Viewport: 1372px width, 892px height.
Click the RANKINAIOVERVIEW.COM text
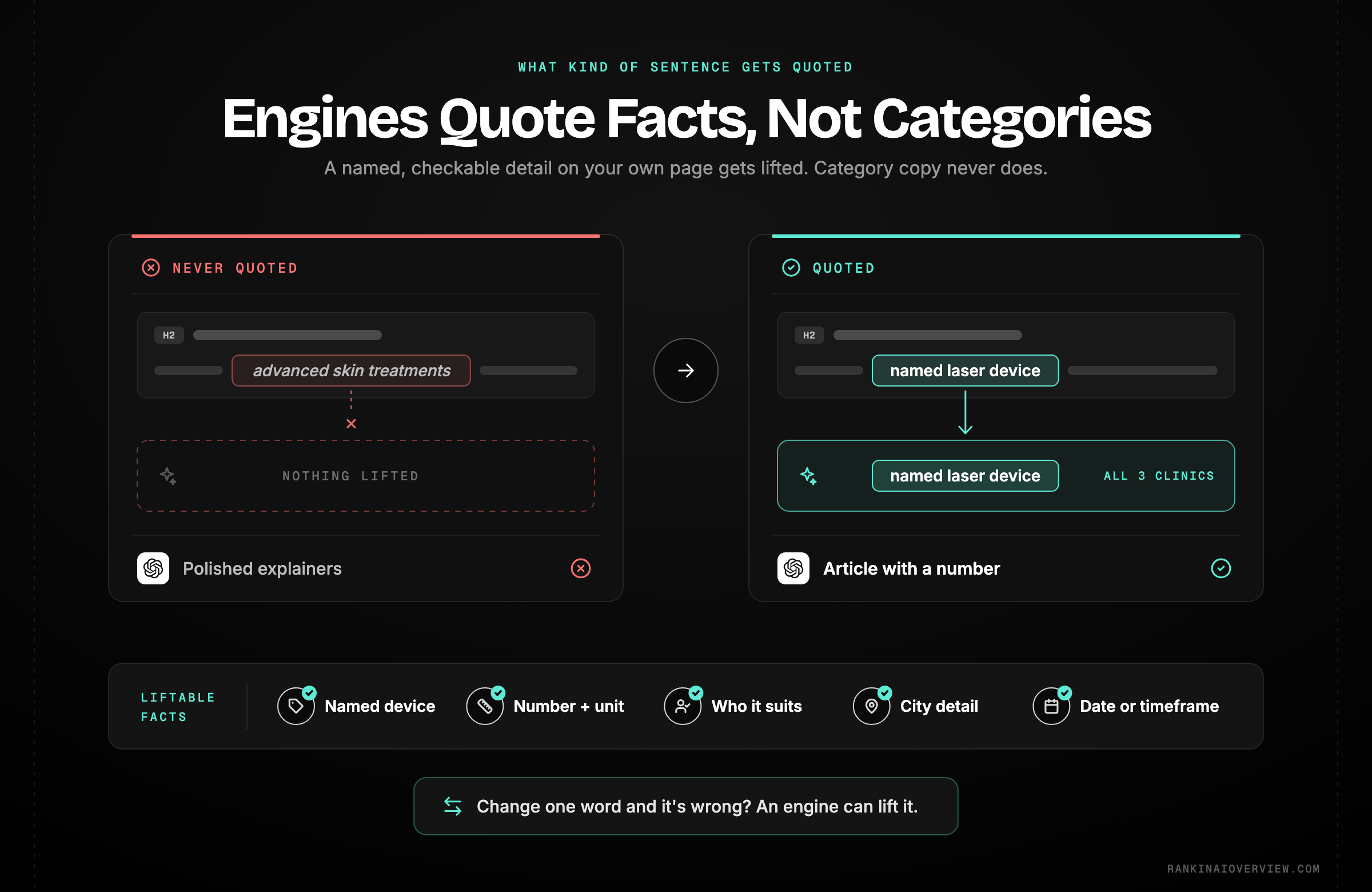1243,869
